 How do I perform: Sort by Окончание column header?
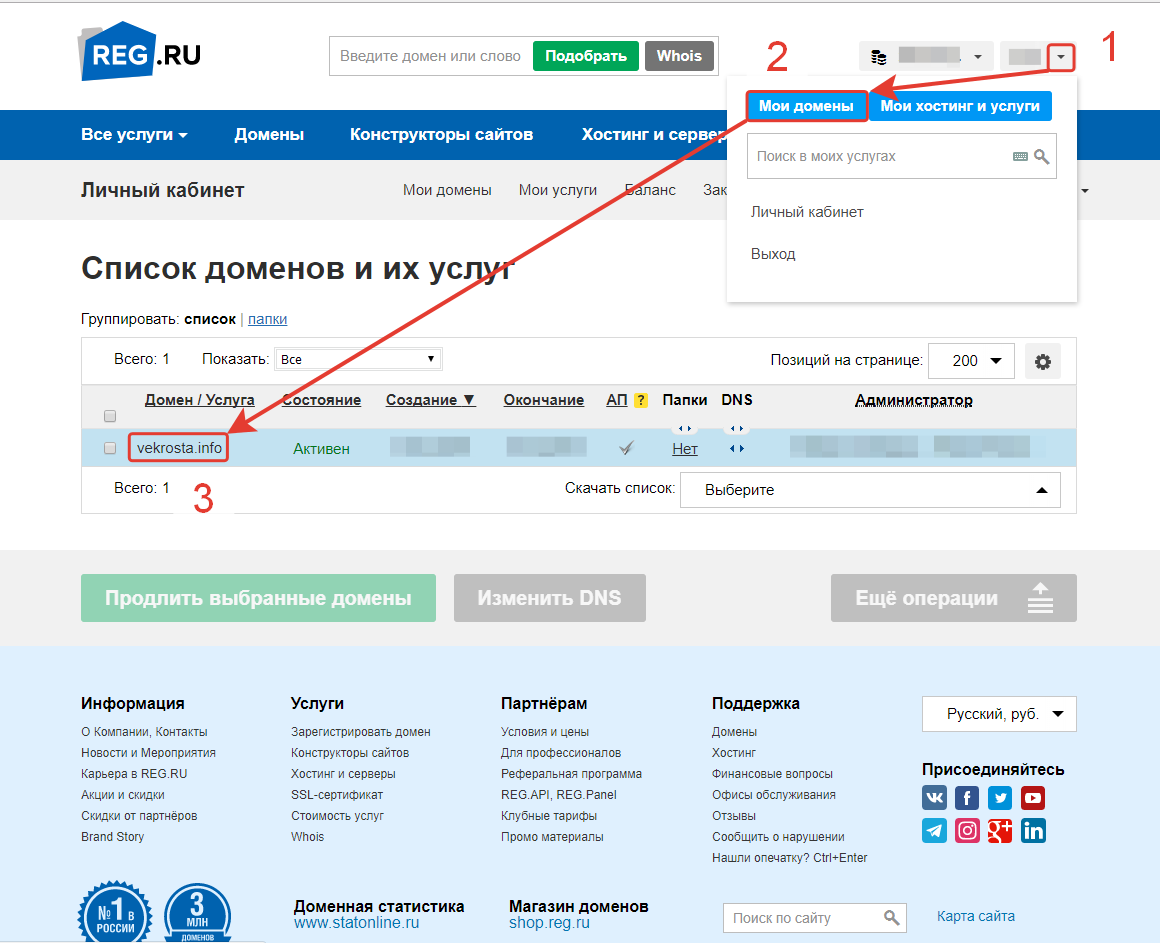point(544,400)
